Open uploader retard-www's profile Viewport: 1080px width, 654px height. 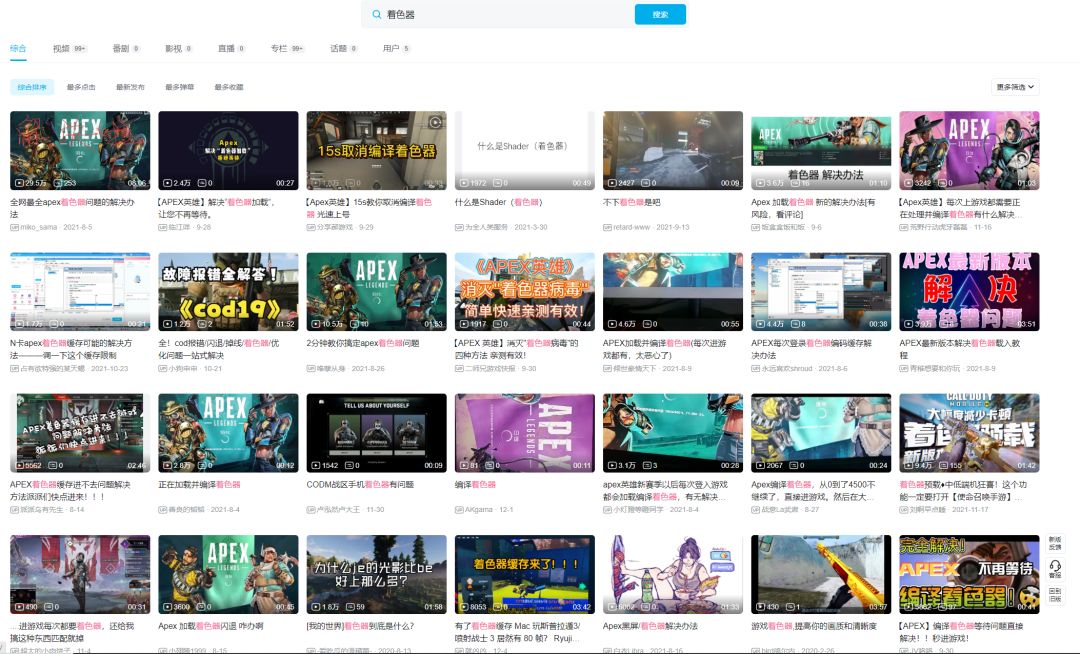[x=632, y=226]
